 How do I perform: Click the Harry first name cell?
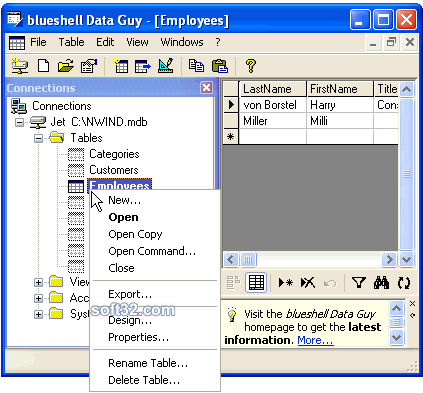pyautogui.click(x=340, y=105)
